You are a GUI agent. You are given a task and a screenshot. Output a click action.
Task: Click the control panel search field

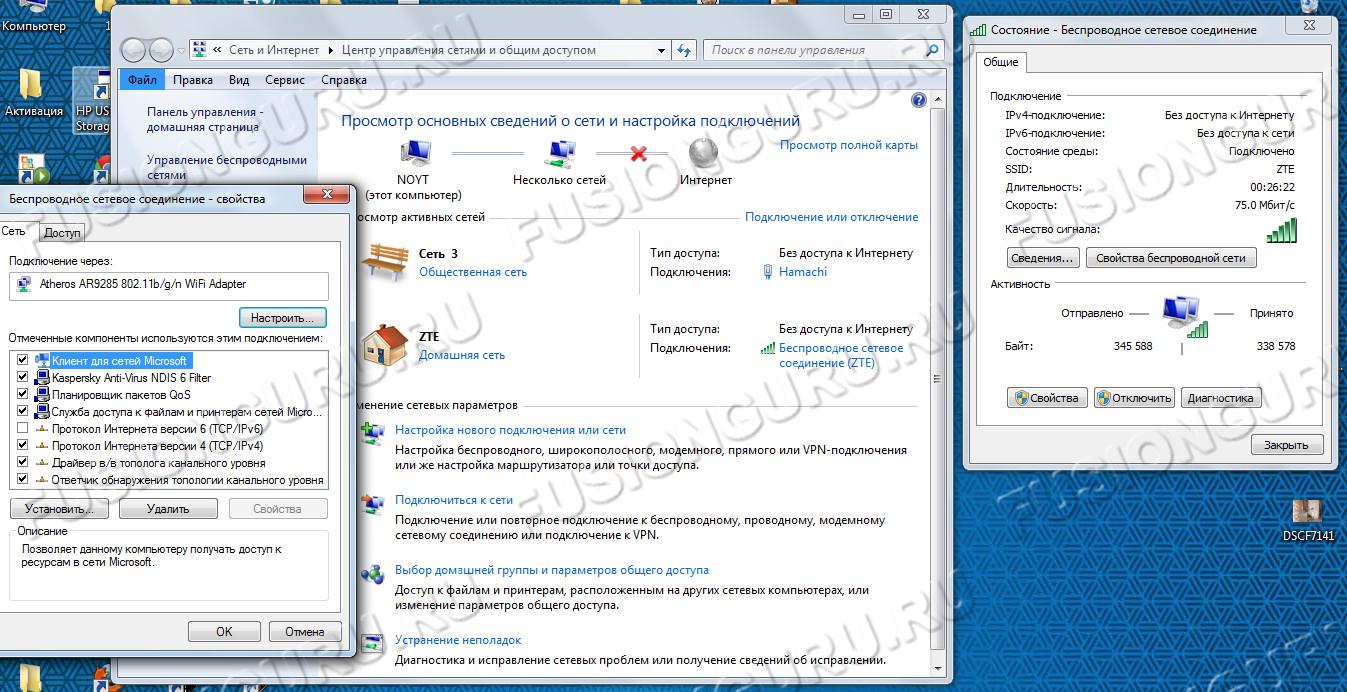point(815,50)
